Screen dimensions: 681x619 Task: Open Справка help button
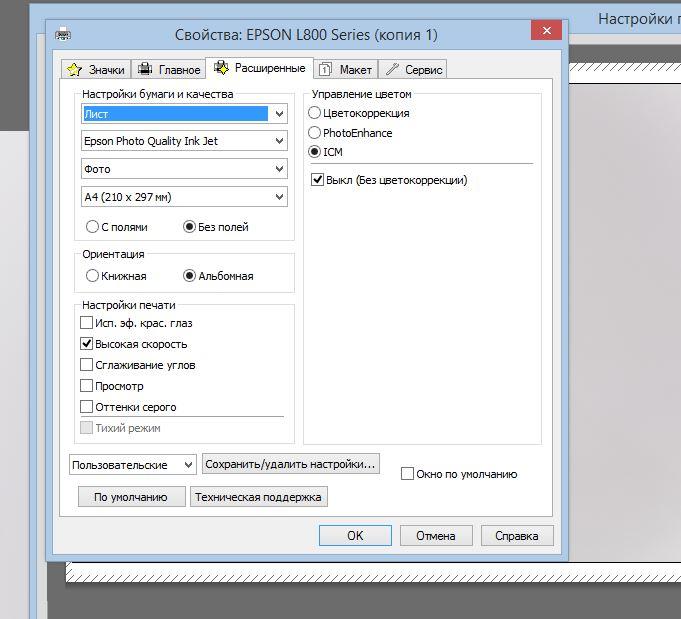point(517,536)
